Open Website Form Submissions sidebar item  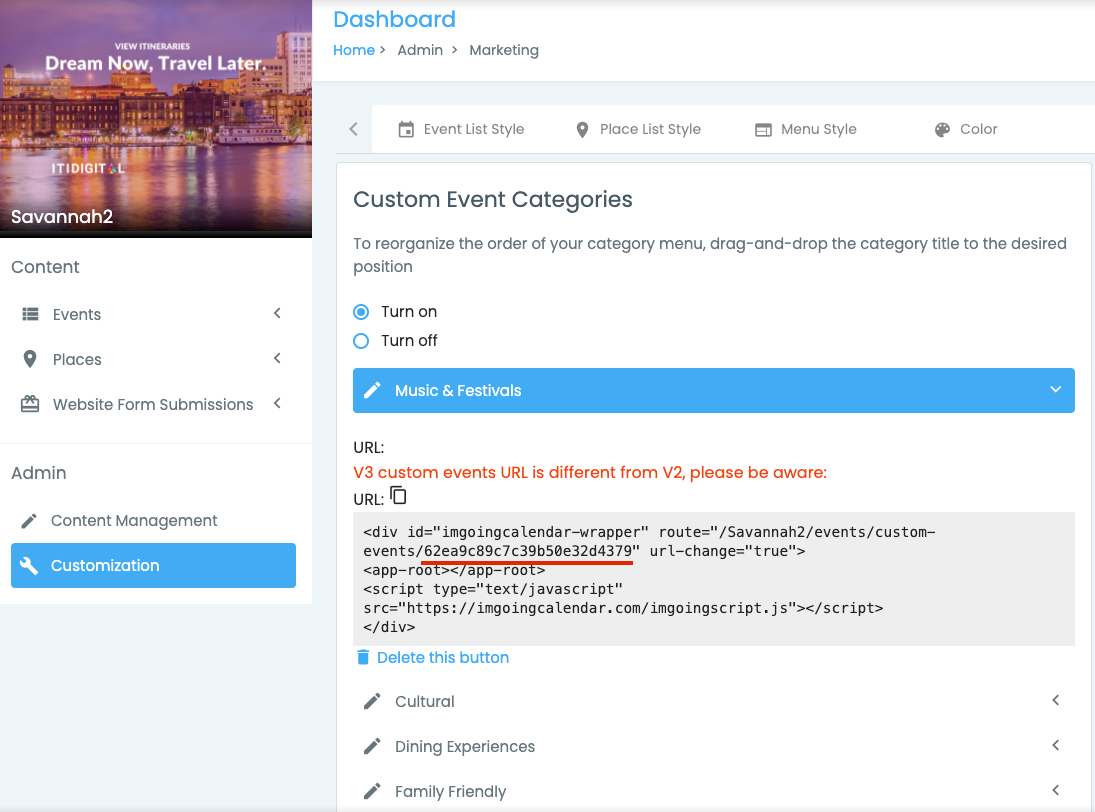(153, 404)
